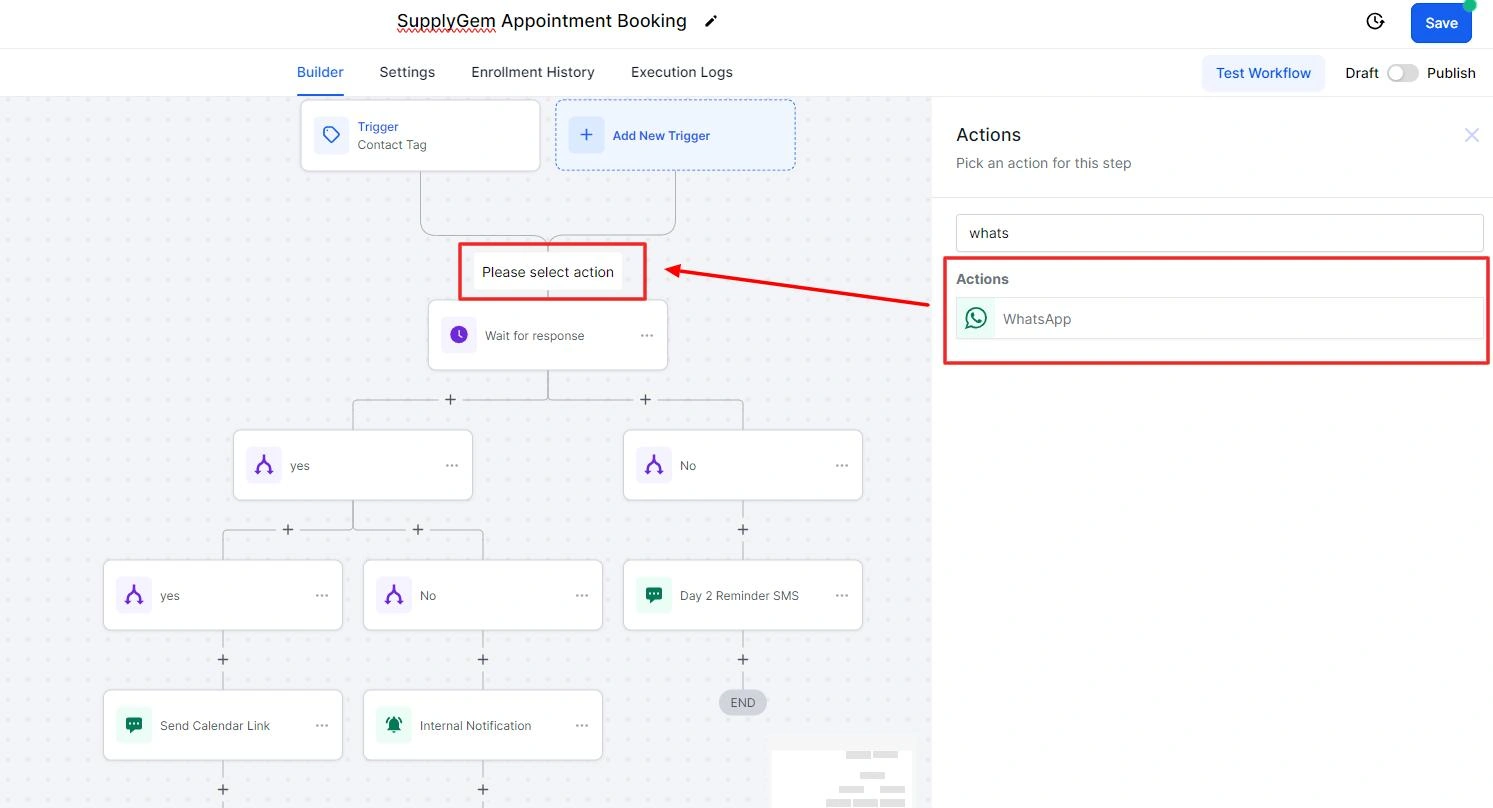The image size is (1493, 808).
Task: Add step above top-level No branch
Action: (645, 399)
